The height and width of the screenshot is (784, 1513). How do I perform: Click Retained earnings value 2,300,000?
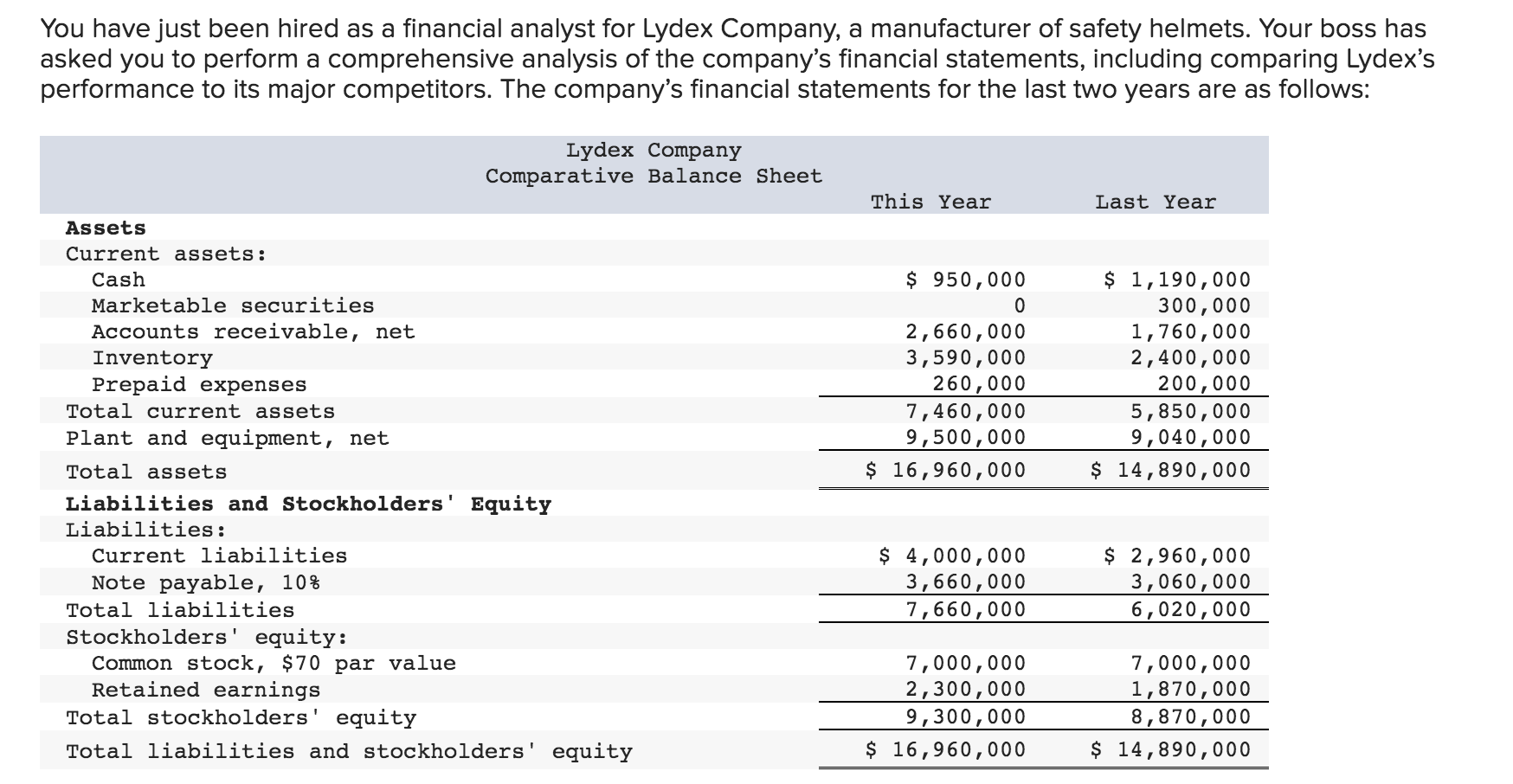tap(965, 690)
